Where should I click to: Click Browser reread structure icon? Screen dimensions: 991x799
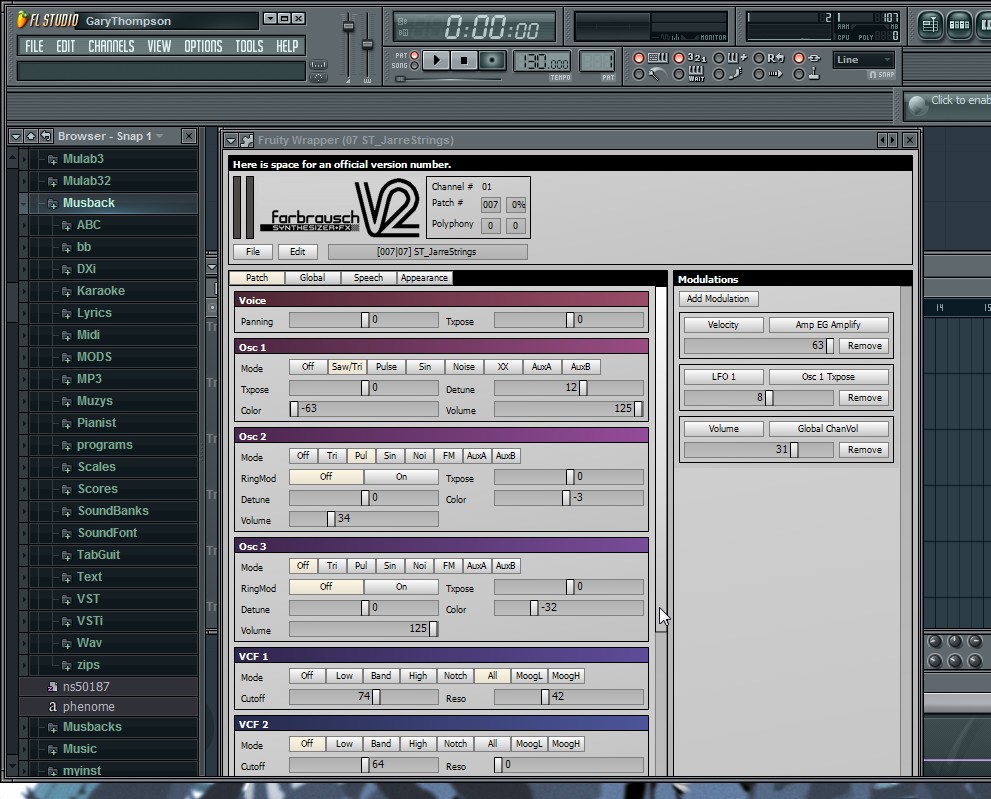pos(46,136)
